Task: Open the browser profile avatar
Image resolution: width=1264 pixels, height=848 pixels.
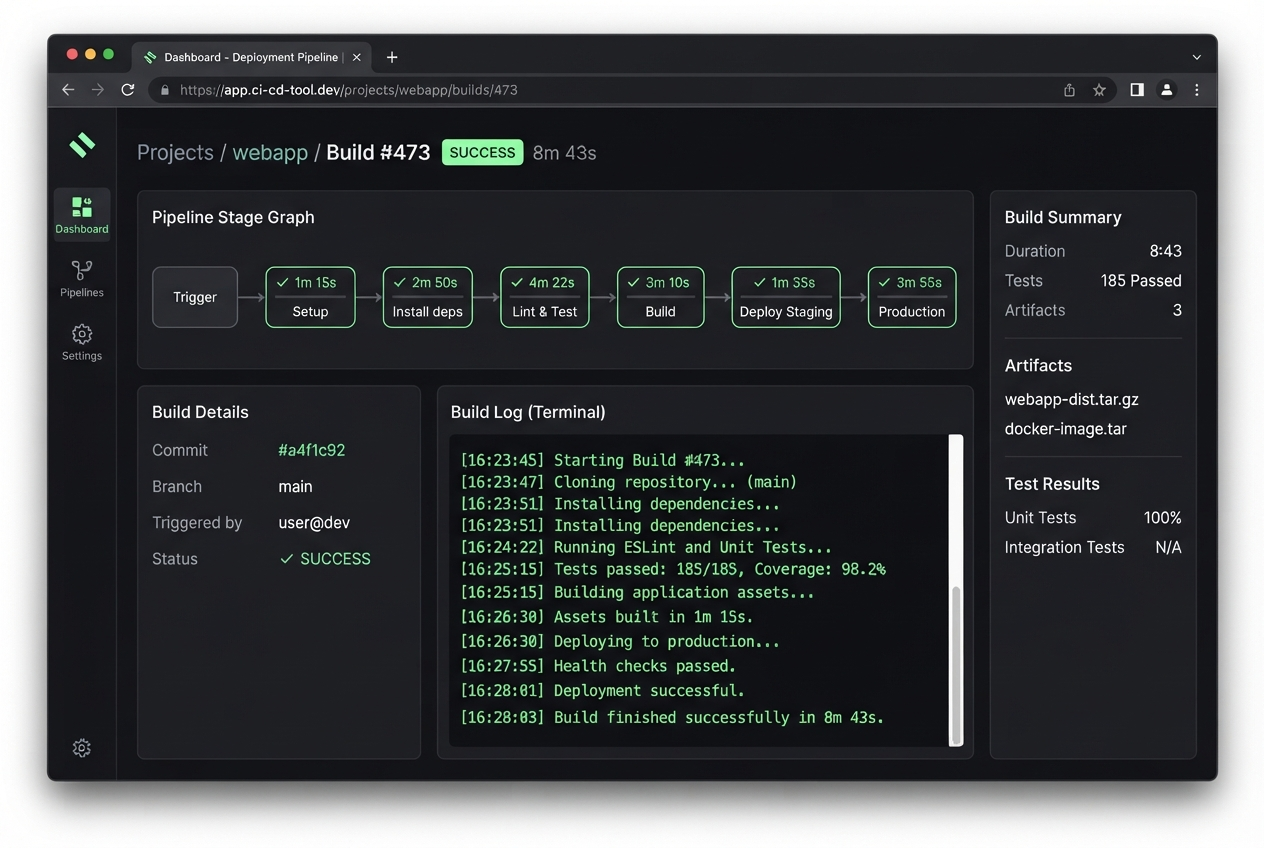Action: [1166, 90]
